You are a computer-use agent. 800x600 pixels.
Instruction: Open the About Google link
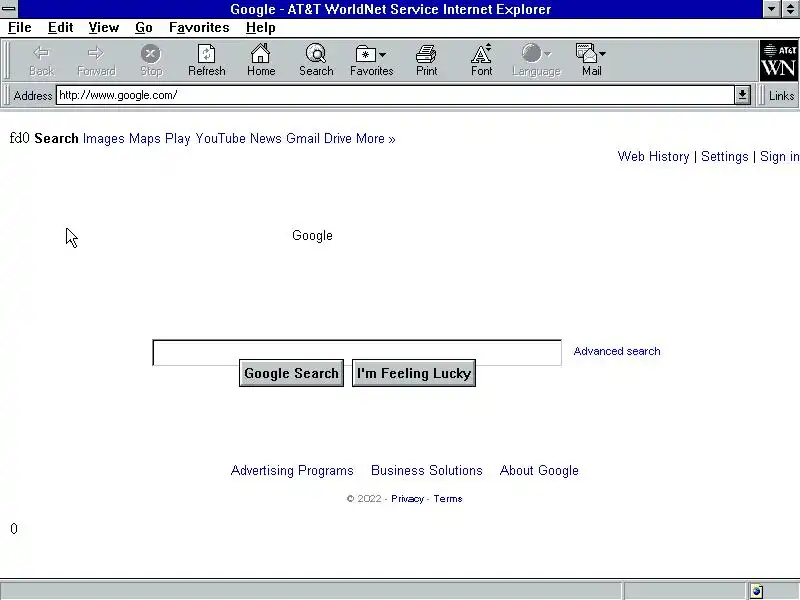point(539,470)
